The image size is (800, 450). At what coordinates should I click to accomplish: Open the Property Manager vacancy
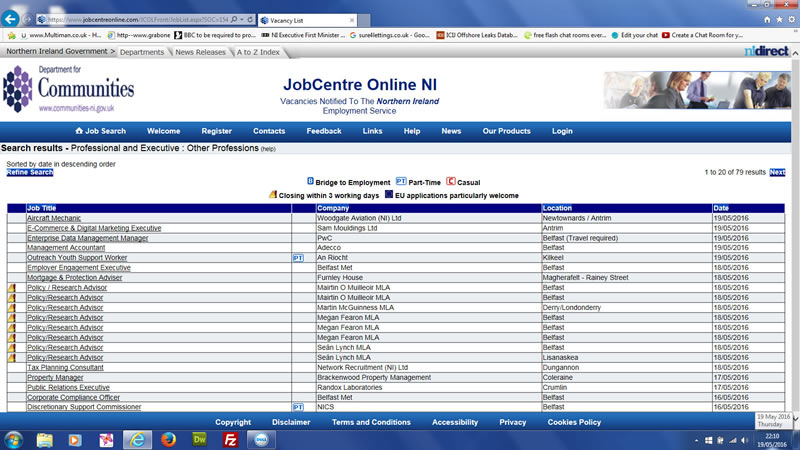pos(55,378)
